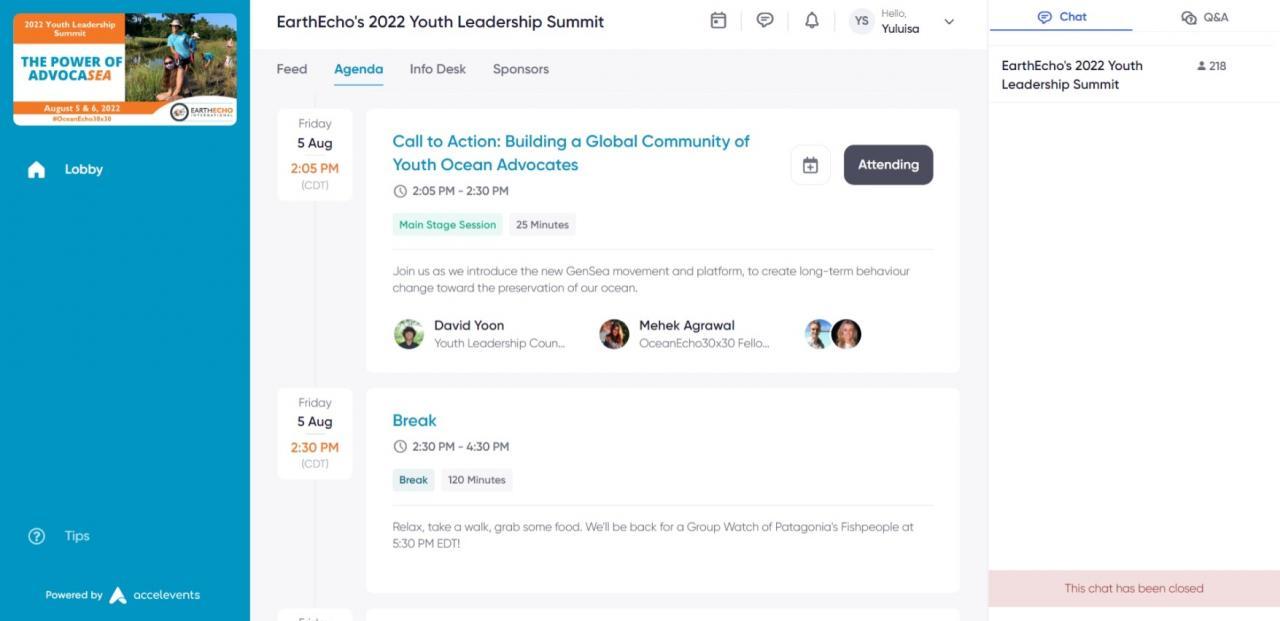The height and width of the screenshot is (621, 1280).
Task: Add Call to Action session to calendar
Action: [x=810, y=165]
